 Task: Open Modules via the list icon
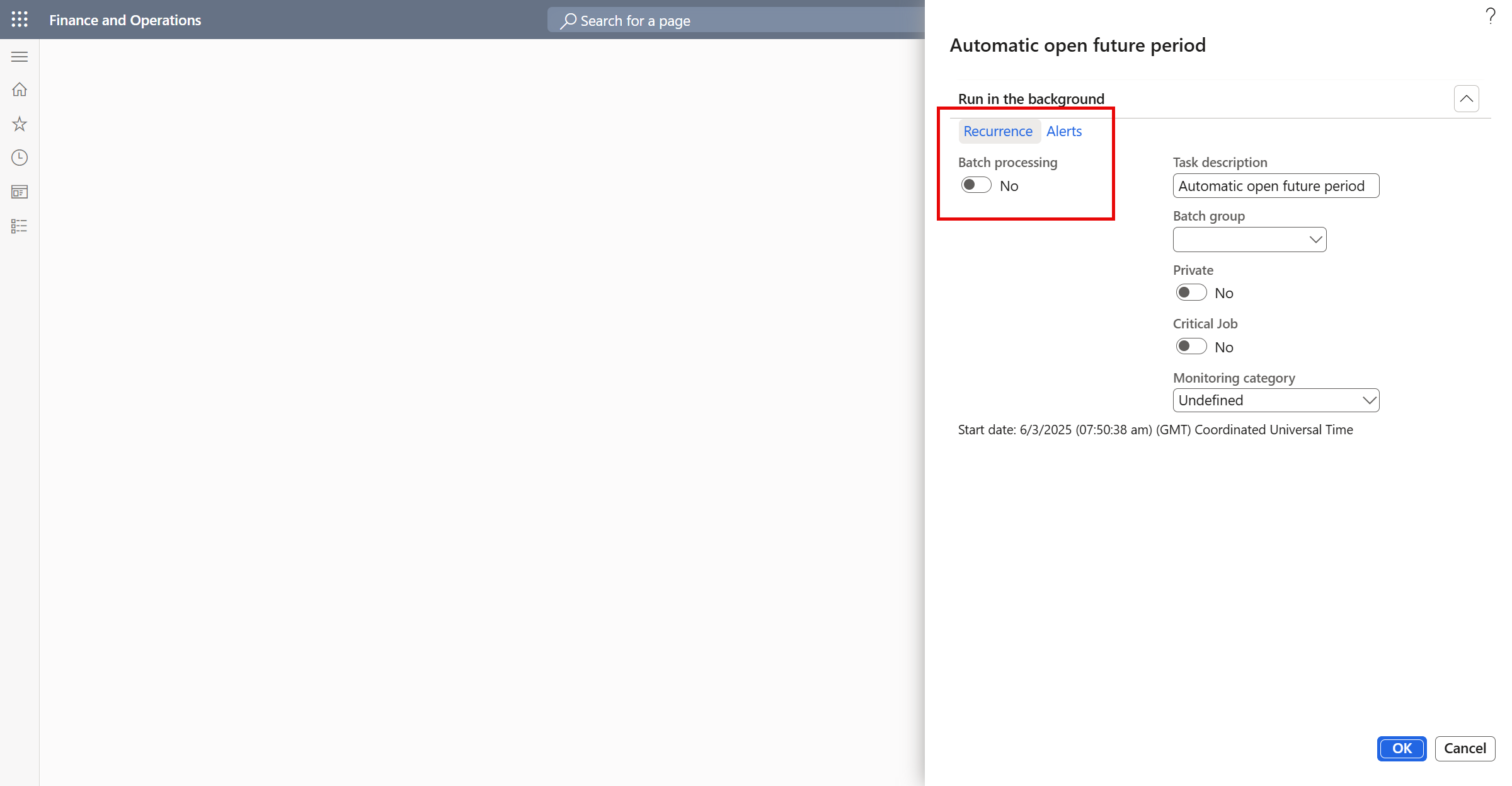pyautogui.click(x=19, y=226)
